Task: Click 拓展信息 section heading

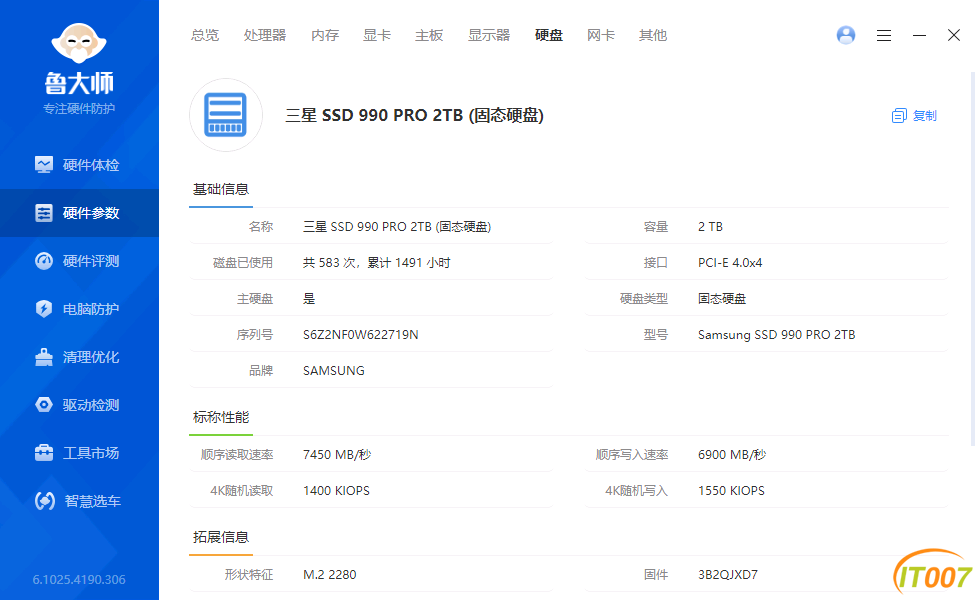Action: [221, 537]
